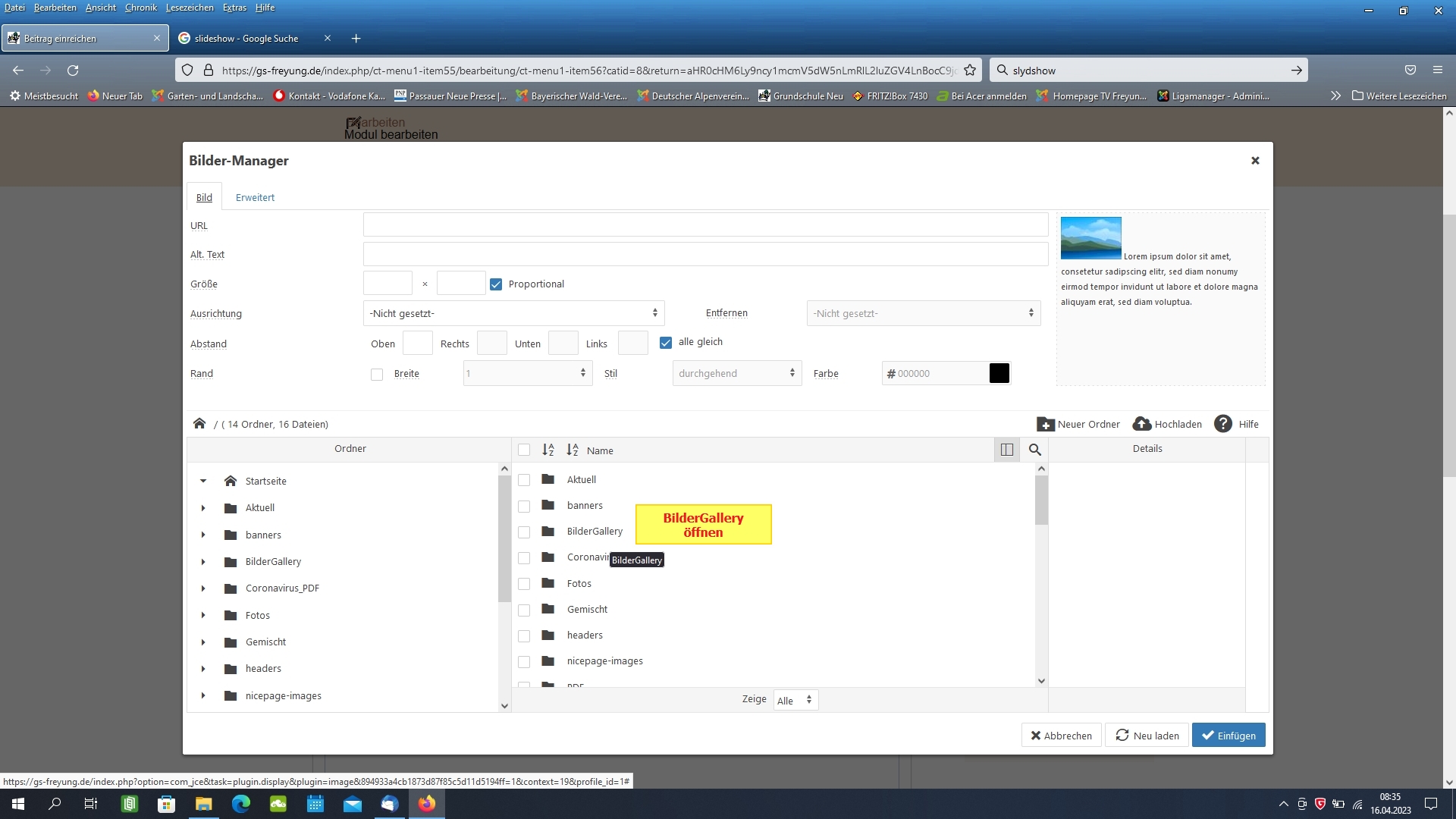This screenshot has height=819, width=1456.
Task: Click the Abbrechen button
Action: (1061, 736)
